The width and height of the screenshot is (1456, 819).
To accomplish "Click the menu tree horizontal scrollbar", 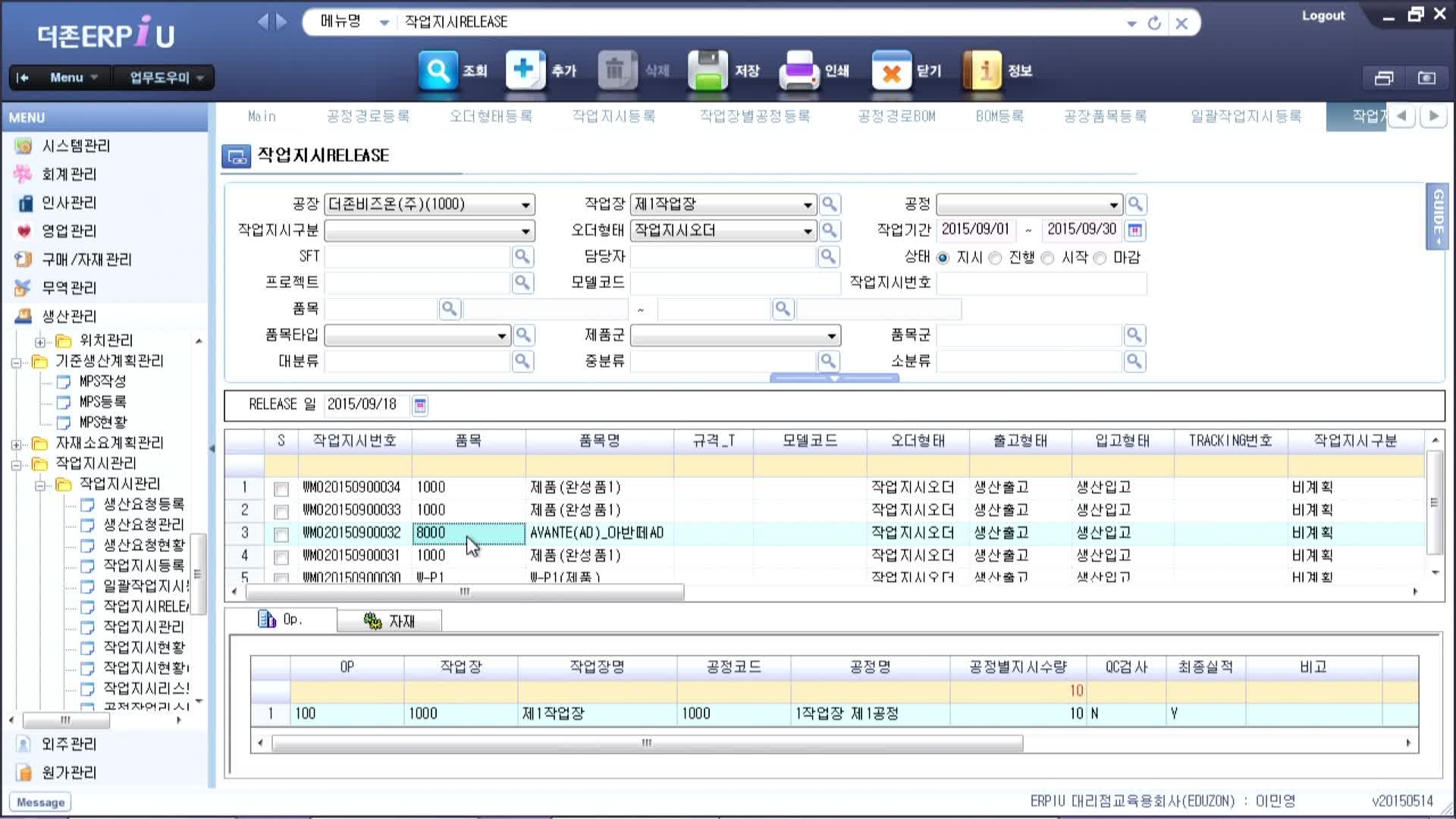I will click(66, 720).
